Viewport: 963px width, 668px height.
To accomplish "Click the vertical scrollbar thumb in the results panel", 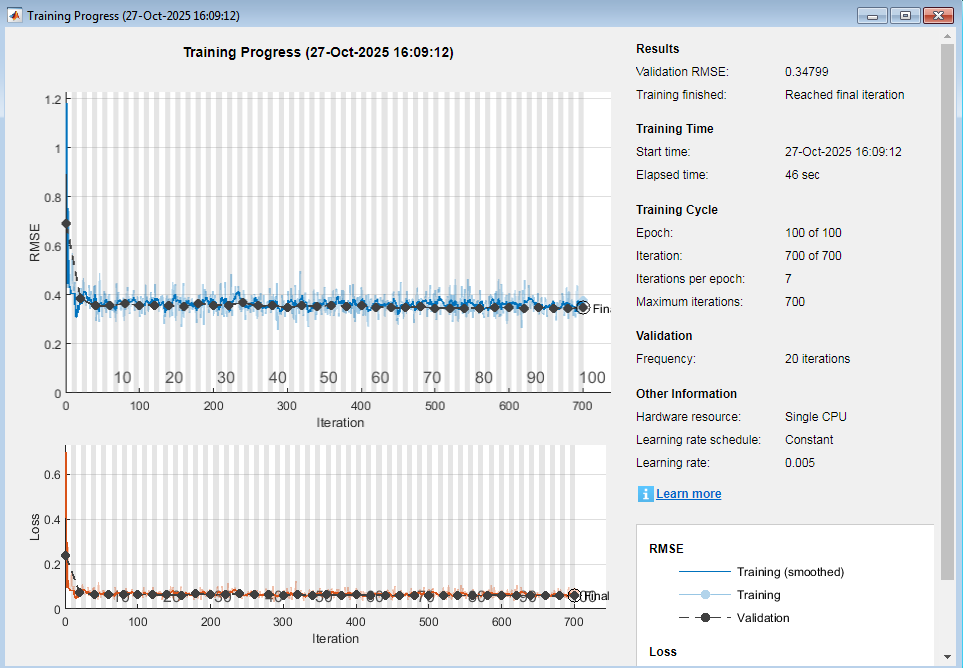I will click(x=947, y=310).
